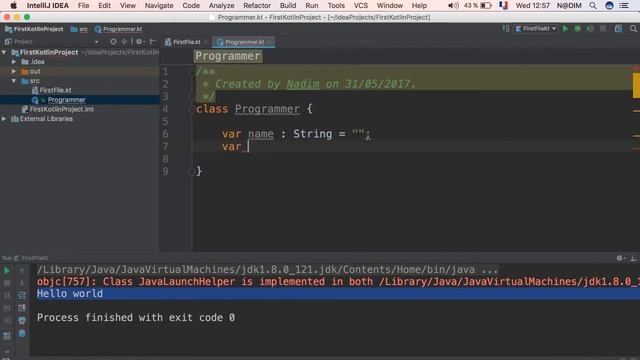The image size is (640, 360).
Task: Start debugging with the green bug icon
Action: click(578, 29)
